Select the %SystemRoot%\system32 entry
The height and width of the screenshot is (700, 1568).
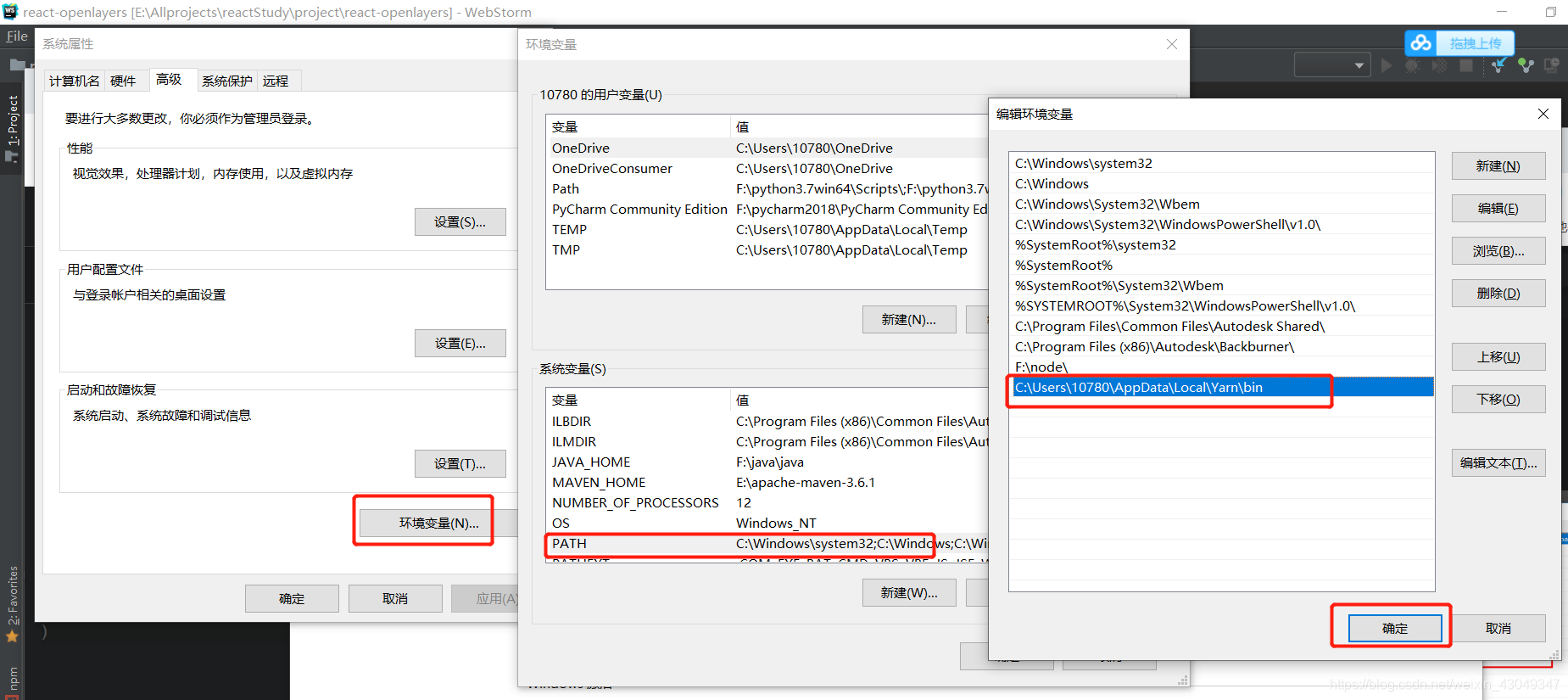pos(1221,244)
